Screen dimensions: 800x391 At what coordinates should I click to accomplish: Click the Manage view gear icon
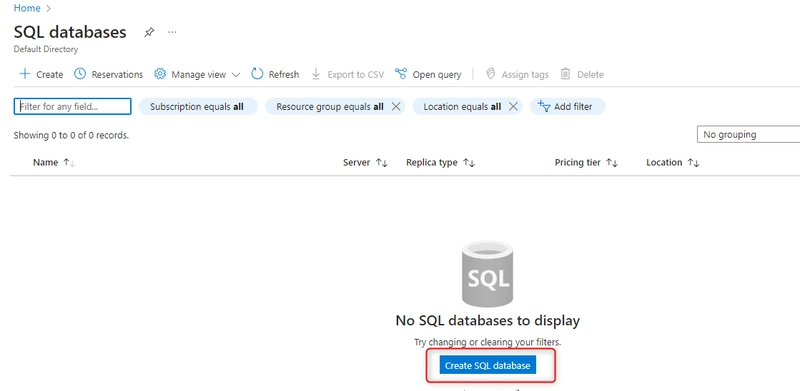click(160, 74)
